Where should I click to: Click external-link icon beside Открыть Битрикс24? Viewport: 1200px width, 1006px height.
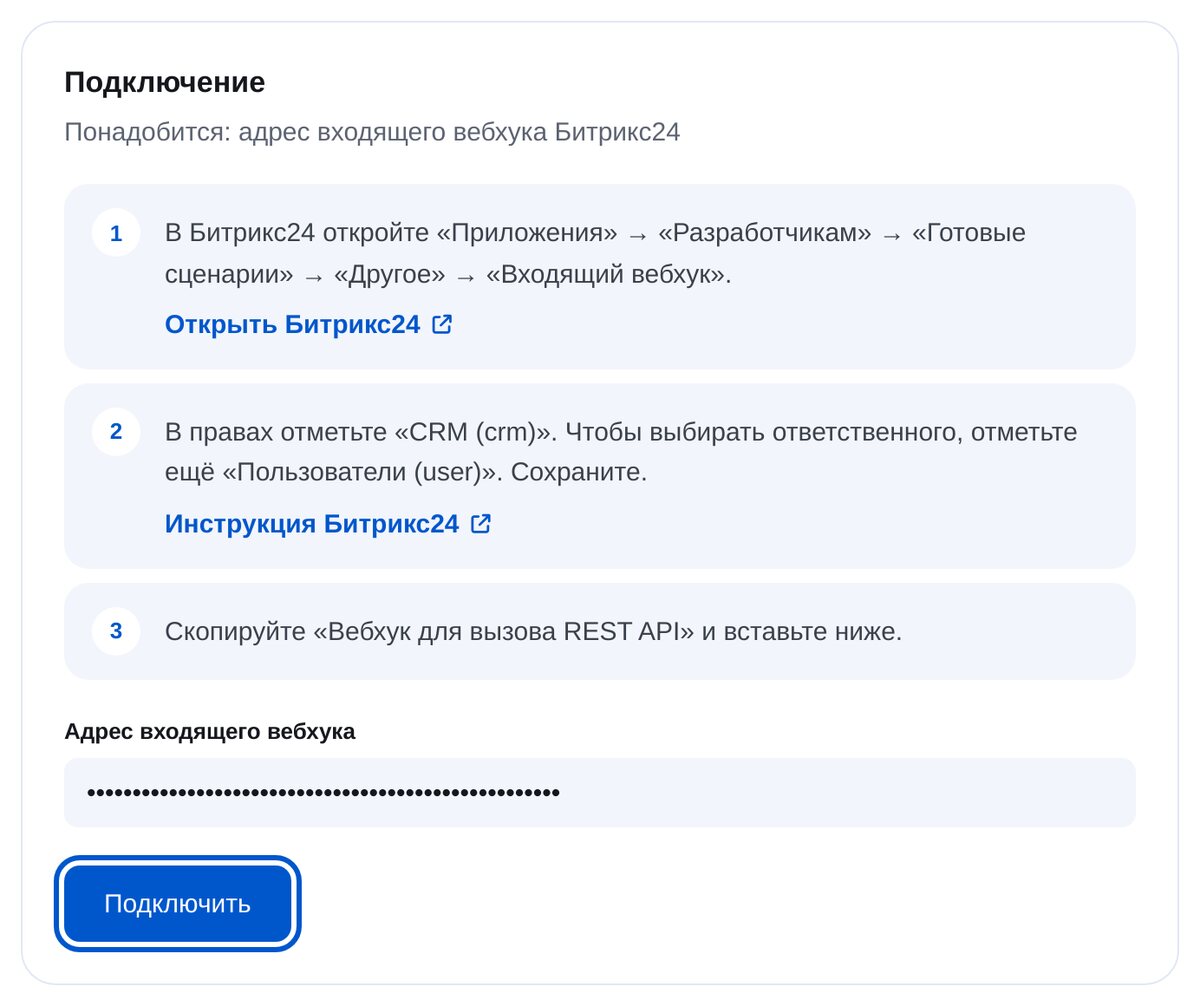(x=442, y=324)
